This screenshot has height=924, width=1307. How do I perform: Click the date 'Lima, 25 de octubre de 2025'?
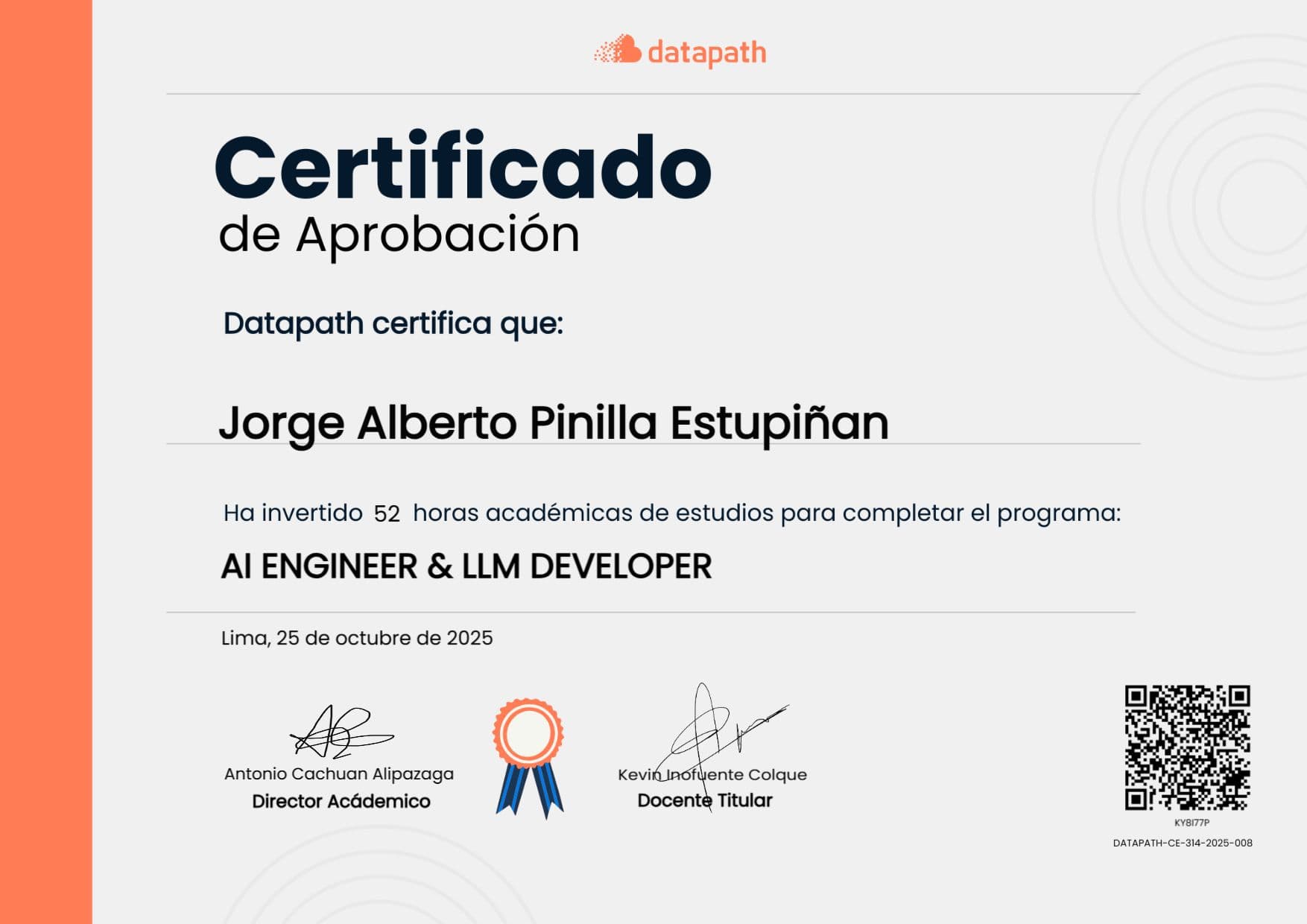coord(356,638)
